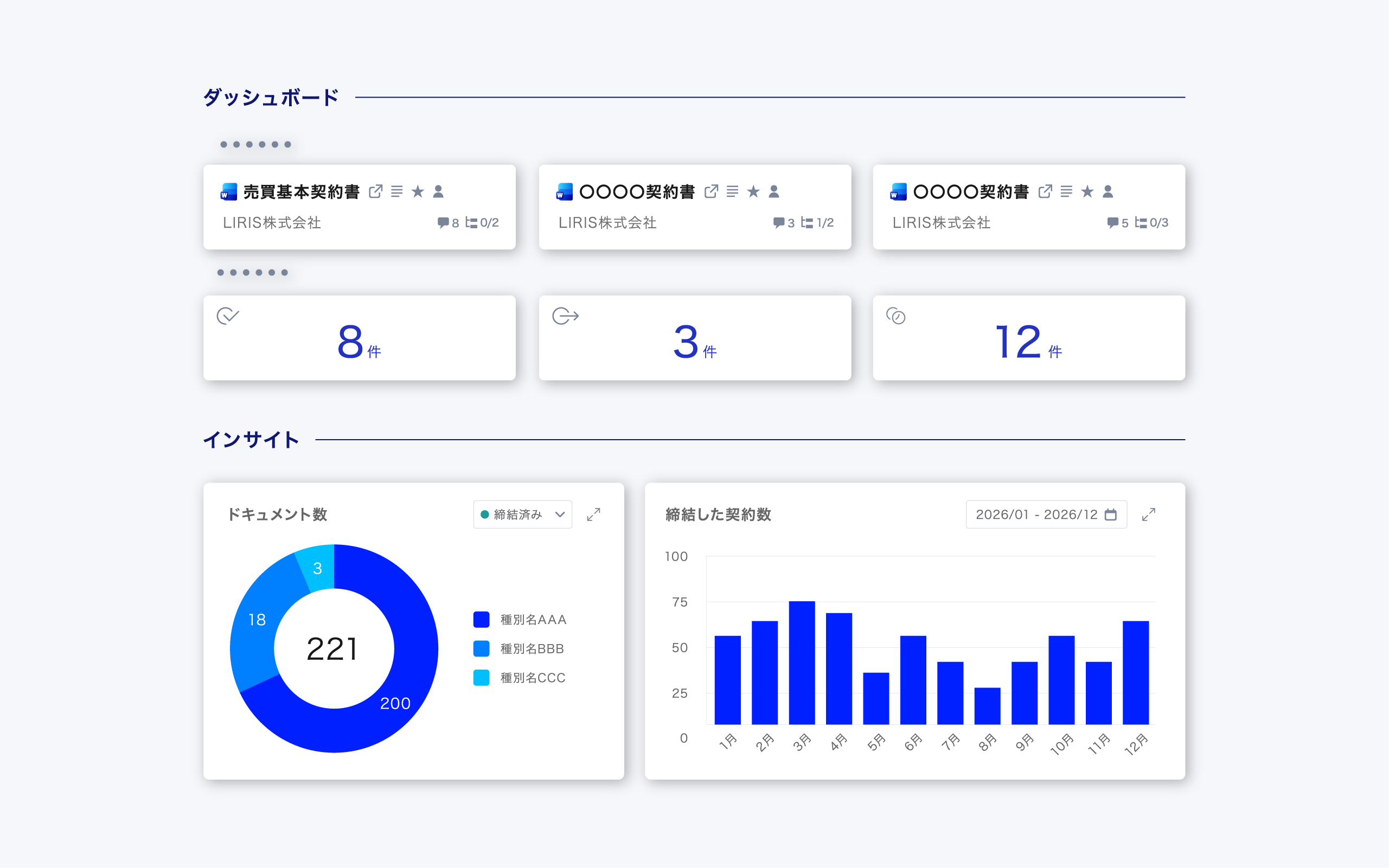Click 締結した契約数 panel title

(x=718, y=515)
